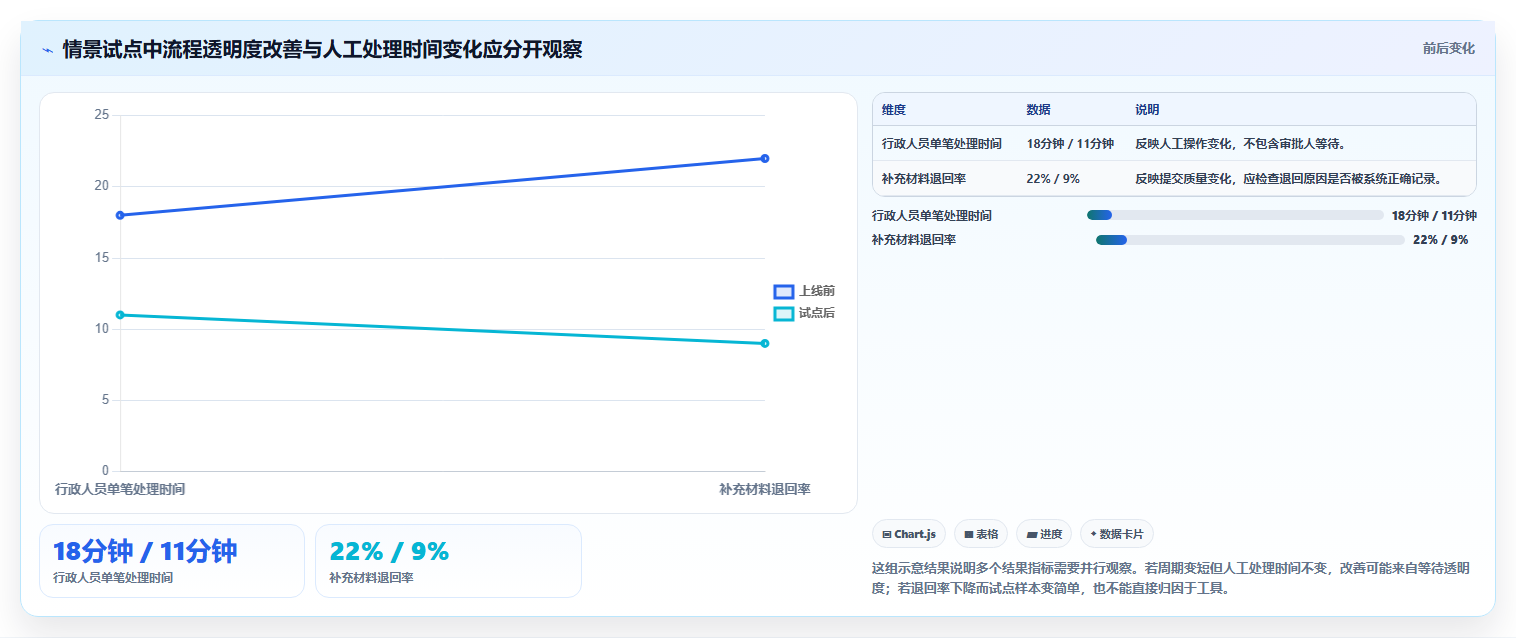Click the 22% / 9% data card value
Screen dimensions: 1516x638
pyautogui.click(x=389, y=551)
